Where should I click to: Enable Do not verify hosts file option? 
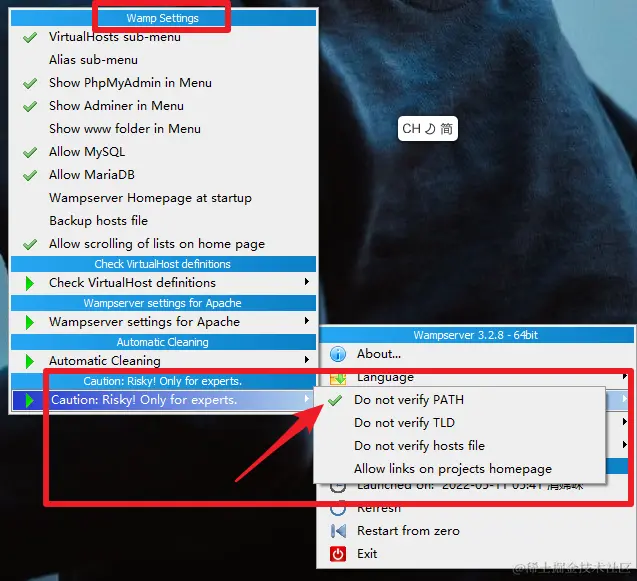(459, 446)
